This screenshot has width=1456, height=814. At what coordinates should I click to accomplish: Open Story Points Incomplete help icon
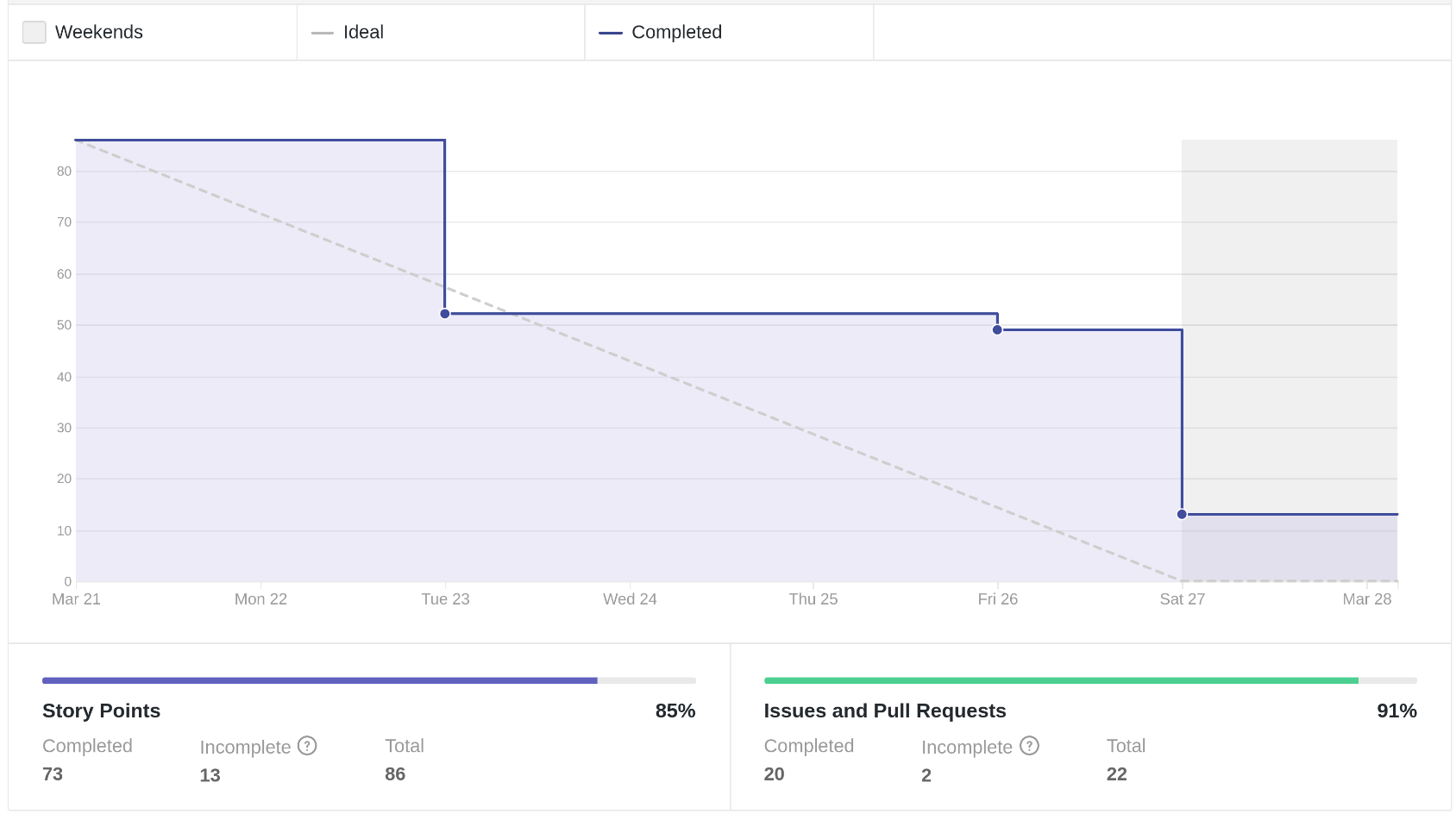(307, 746)
